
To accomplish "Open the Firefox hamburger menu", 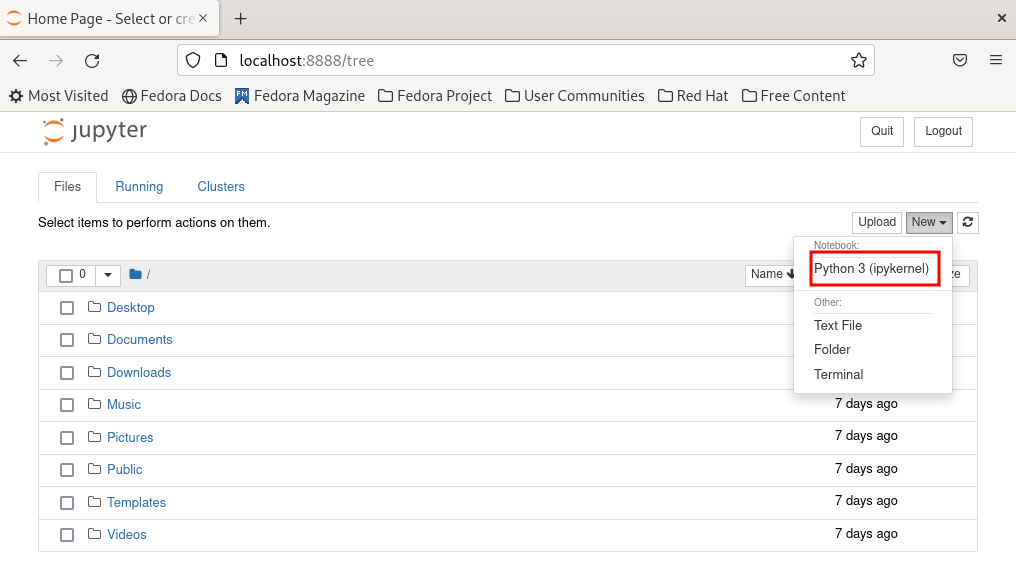I will click(995, 61).
